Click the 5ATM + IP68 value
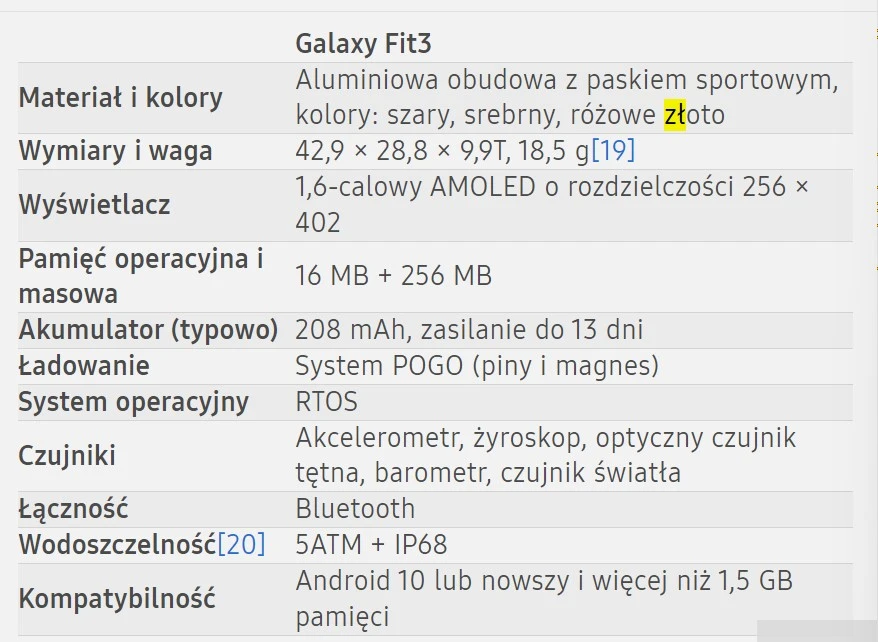This screenshot has width=878, height=642. [371, 545]
